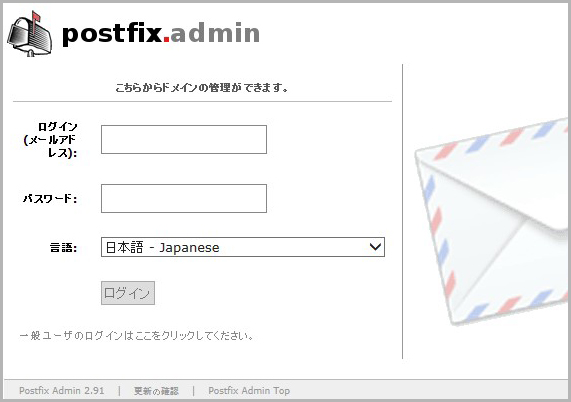The height and width of the screenshot is (402, 571).
Task: Click the dropdown arrow of the language selector
Action: (375, 247)
